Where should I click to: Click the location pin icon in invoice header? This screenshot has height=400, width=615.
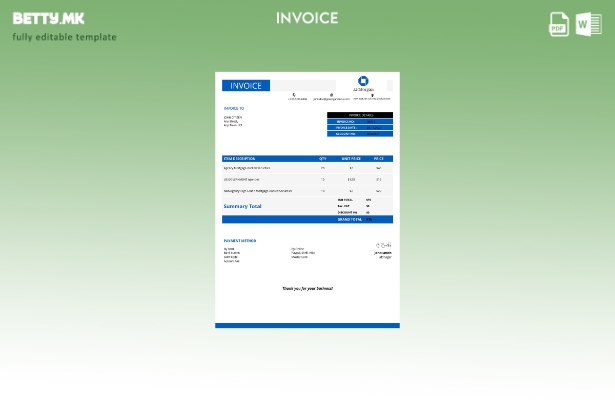pos(371,95)
